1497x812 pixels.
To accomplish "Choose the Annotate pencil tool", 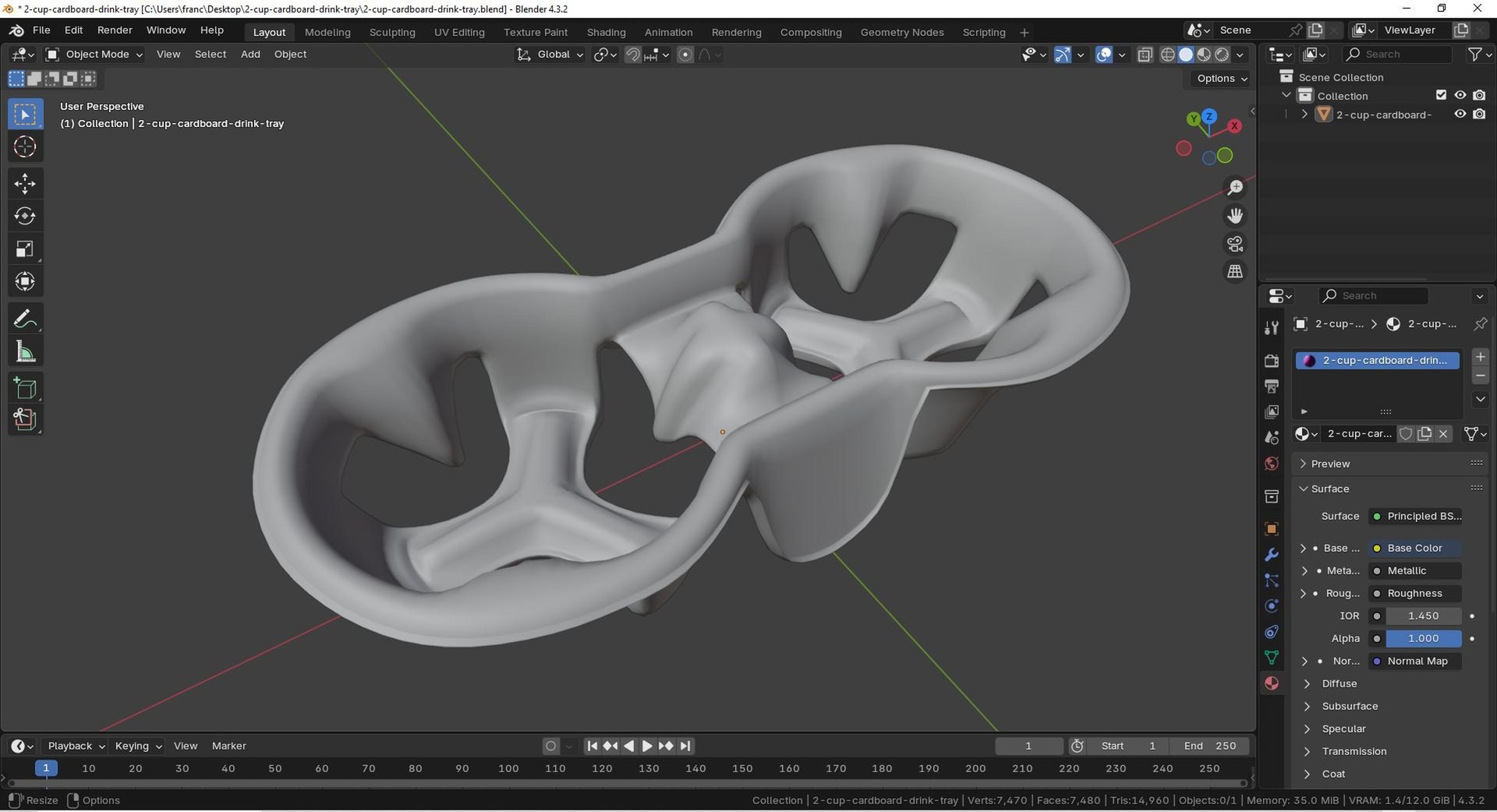I will tap(25, 319).
